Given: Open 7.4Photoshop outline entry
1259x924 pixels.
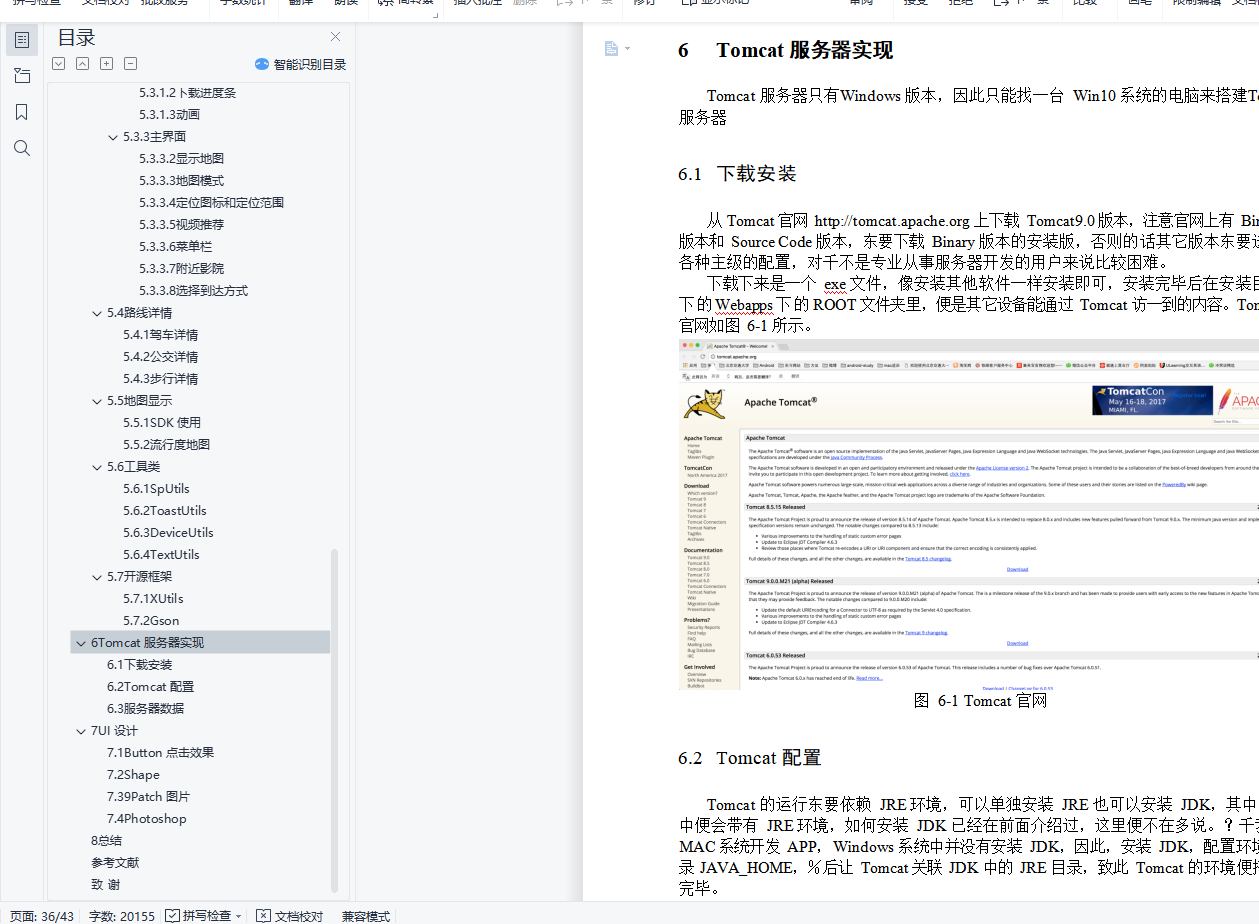Looking at the screenshot, I should tap(146, 819).
